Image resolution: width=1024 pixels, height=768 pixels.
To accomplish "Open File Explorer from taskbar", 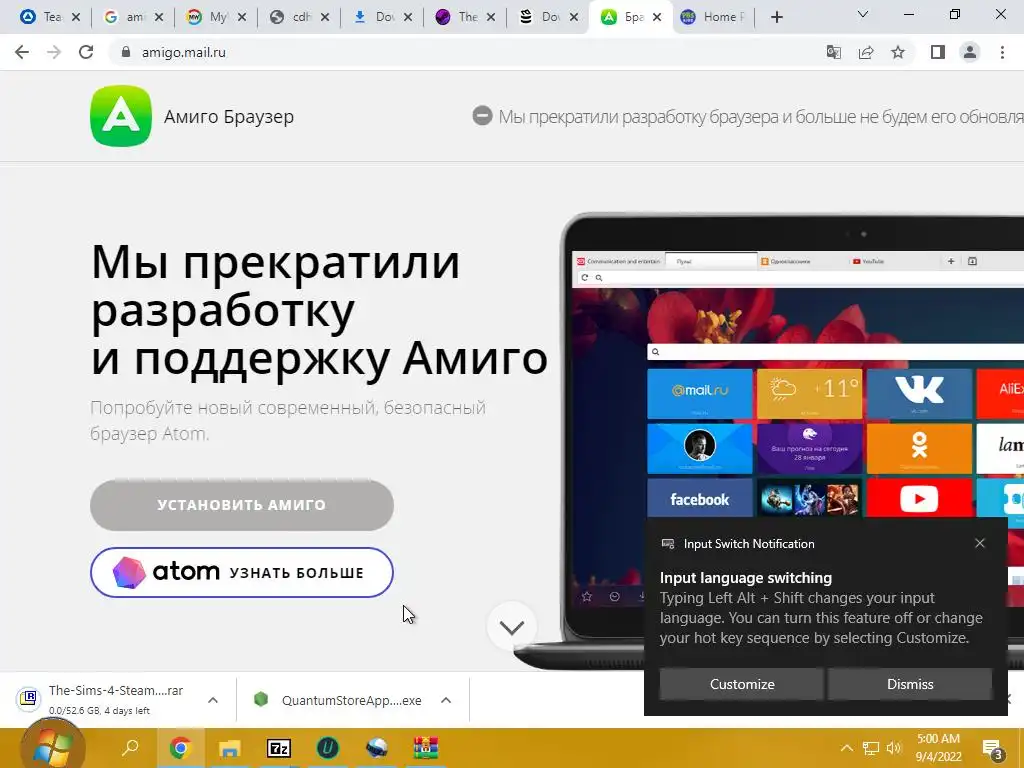I will click(229, 748).
